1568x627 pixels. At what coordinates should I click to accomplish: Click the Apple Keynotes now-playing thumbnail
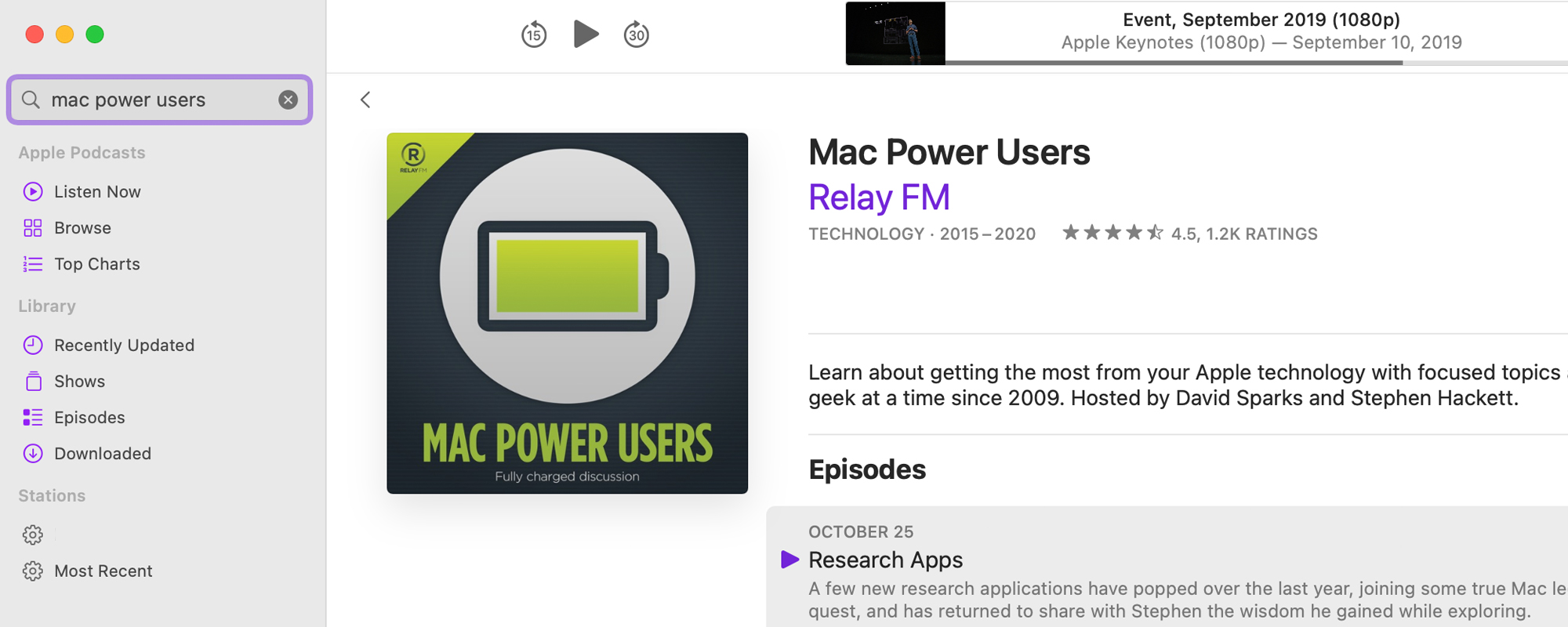click(x=895, y=33)
